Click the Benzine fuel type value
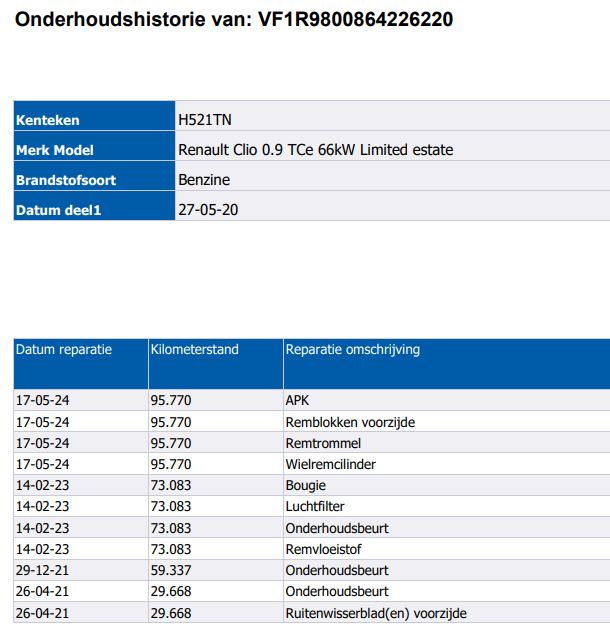The image size is (610, 636). pos(204,180)
